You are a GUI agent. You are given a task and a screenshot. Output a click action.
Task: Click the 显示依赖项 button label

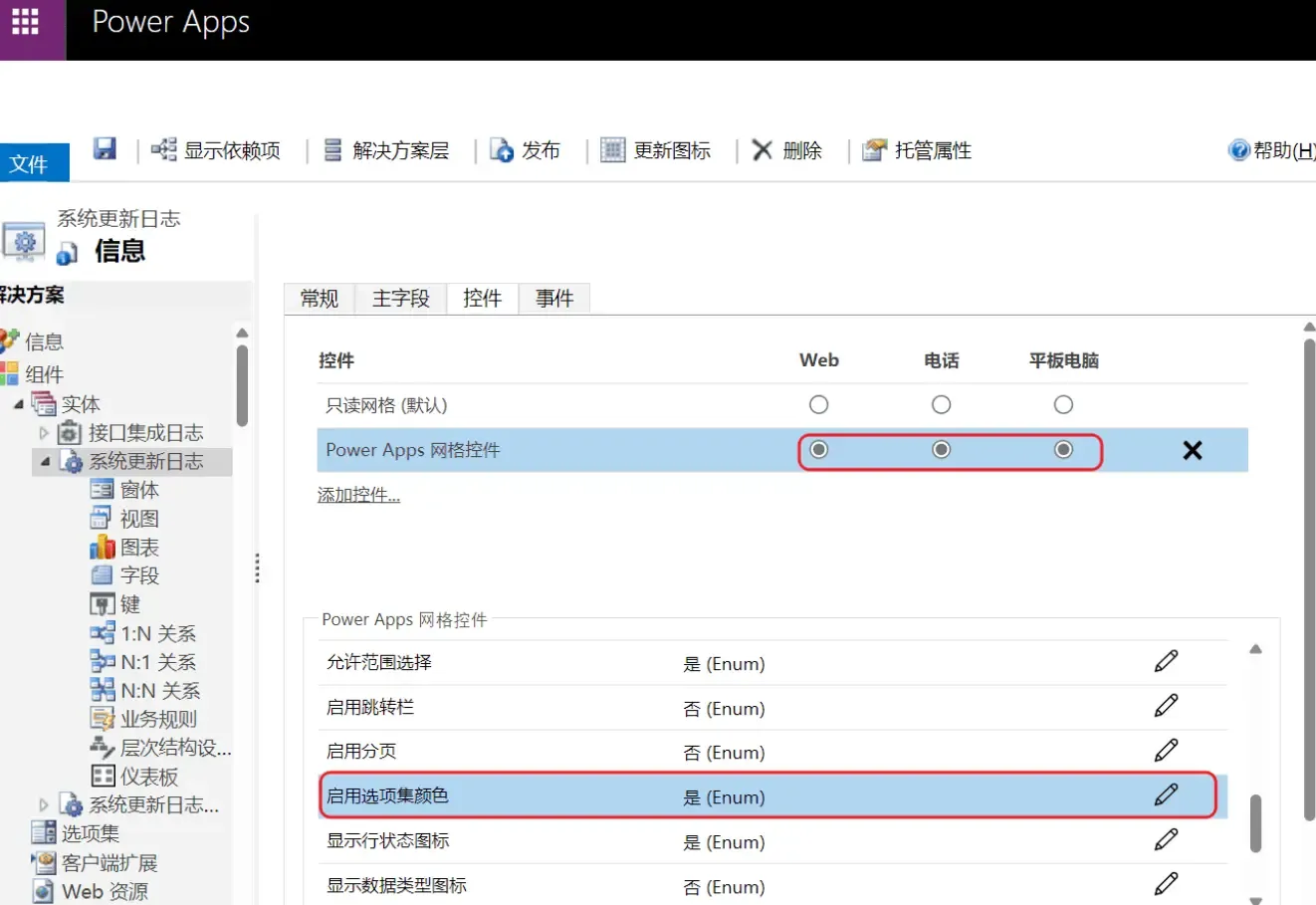(232, 150)
